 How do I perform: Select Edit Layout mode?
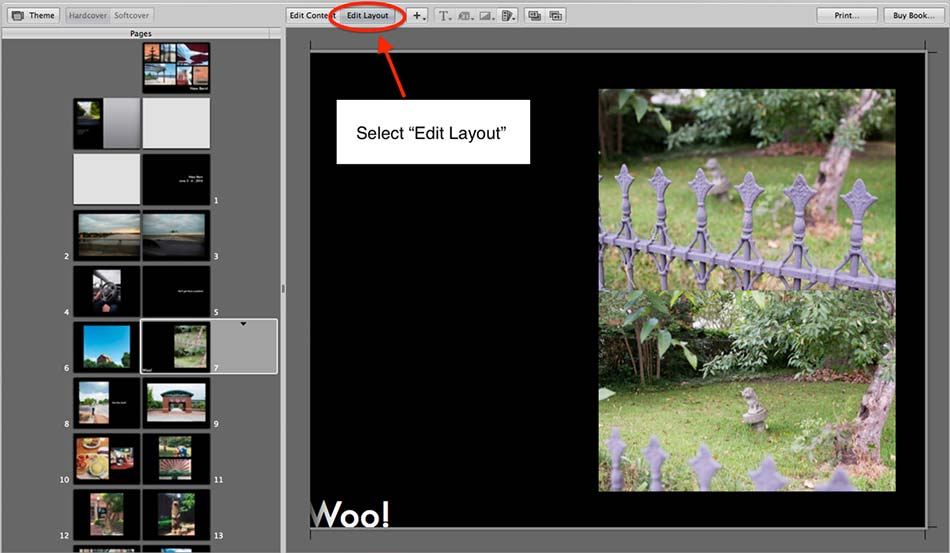tap(367, 16)
